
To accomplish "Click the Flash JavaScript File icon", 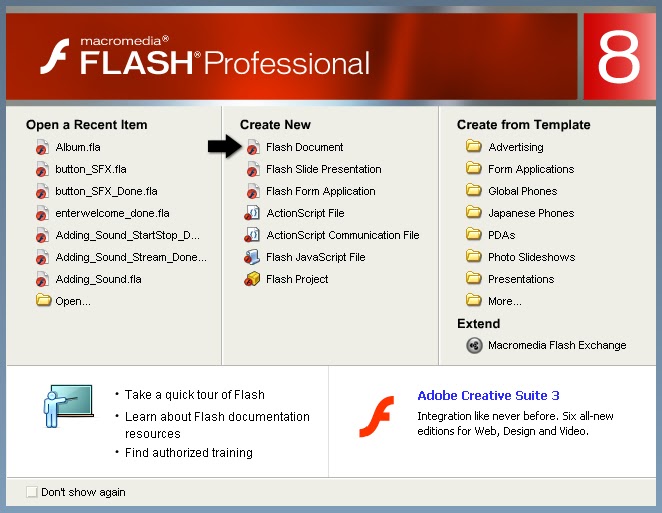I will click(x=252, y=257).
